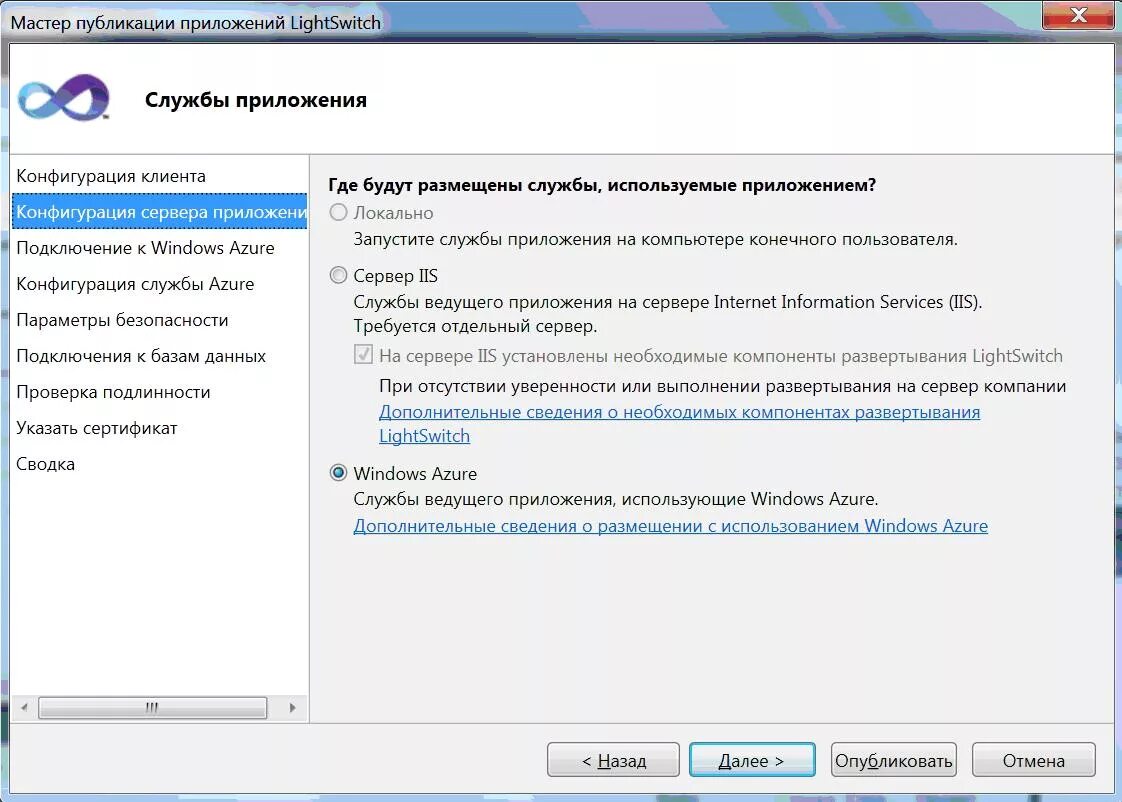The image size is (1122, 802).
Task: Cancel the wizard with Отмена
Action: point(1033,760)
